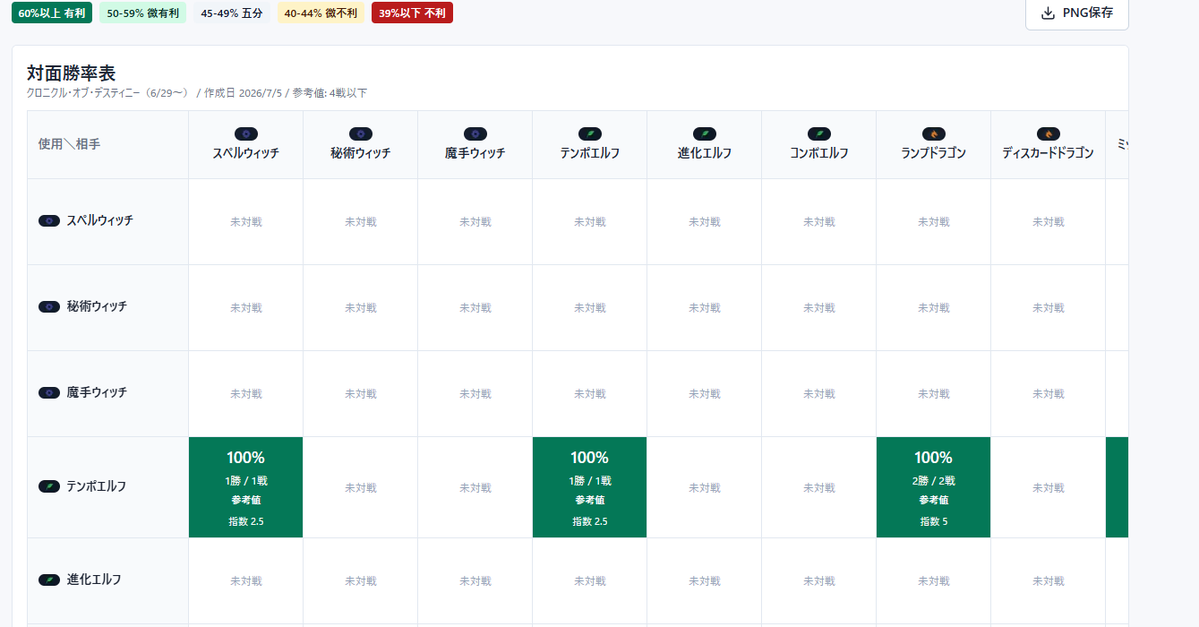Image resolution: width=1199 pixels, height=627 pixels.
Task: Click the ランプドラゴン column header text
Action: [x=934, y=153]
